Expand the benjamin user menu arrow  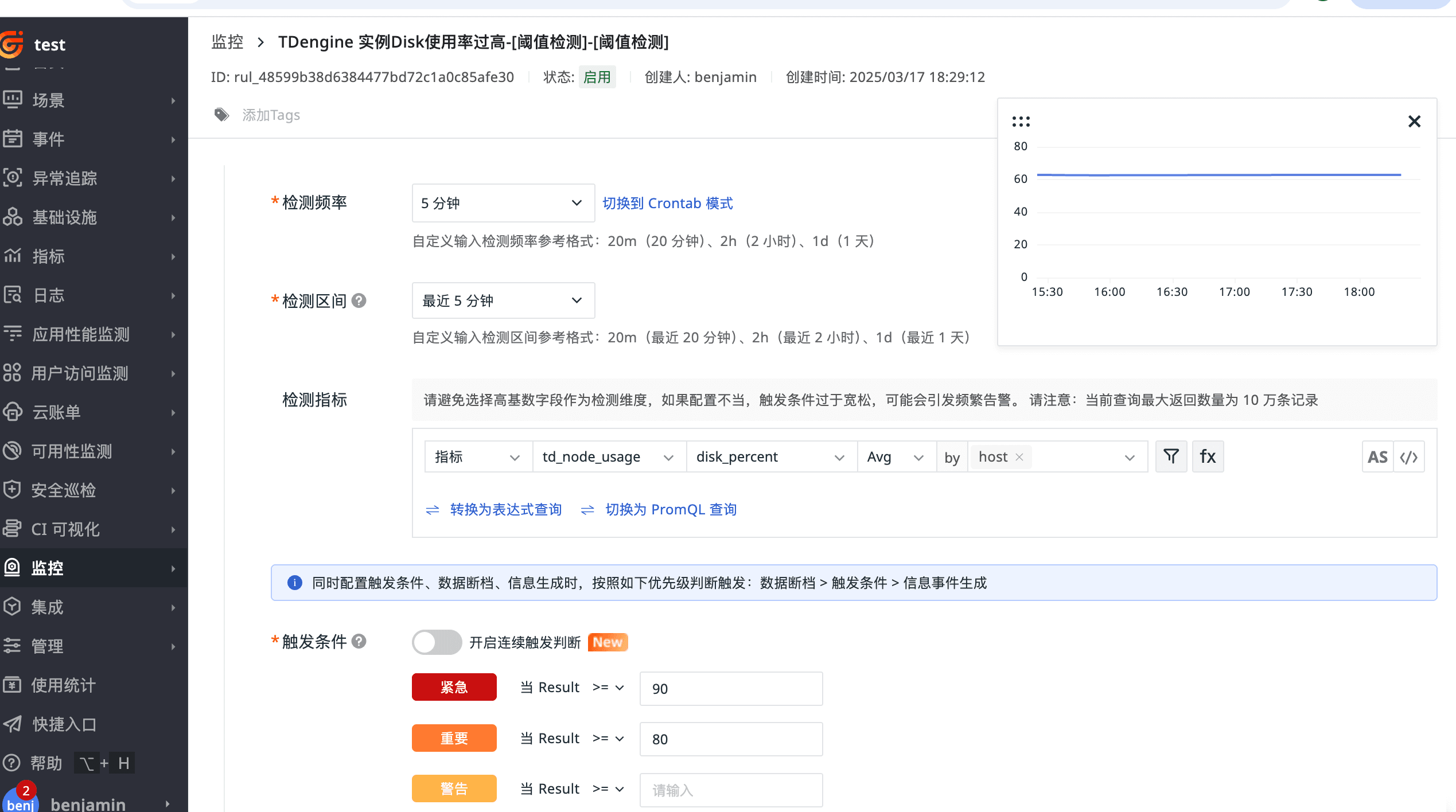click(168, 804)
